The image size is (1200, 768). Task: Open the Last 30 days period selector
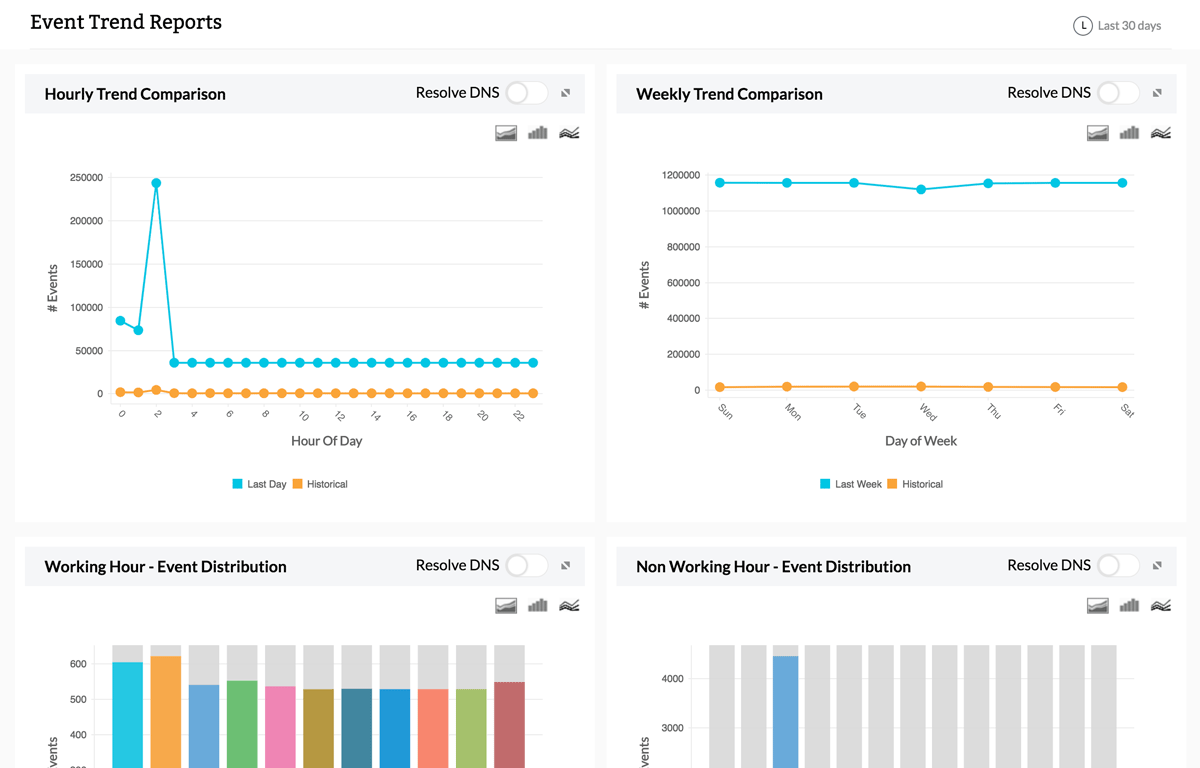pos(1129,26)
